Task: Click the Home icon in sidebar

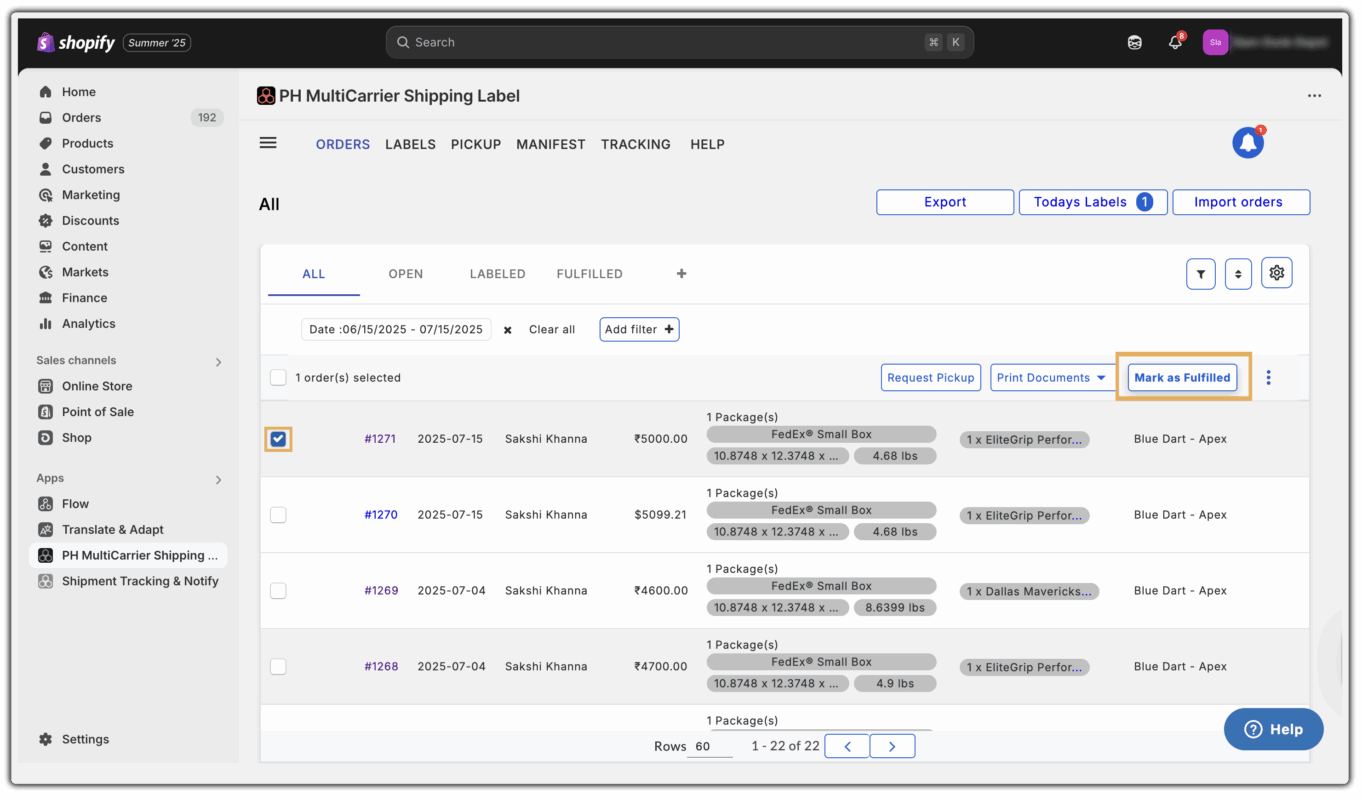Action: [x=45, y=92]
